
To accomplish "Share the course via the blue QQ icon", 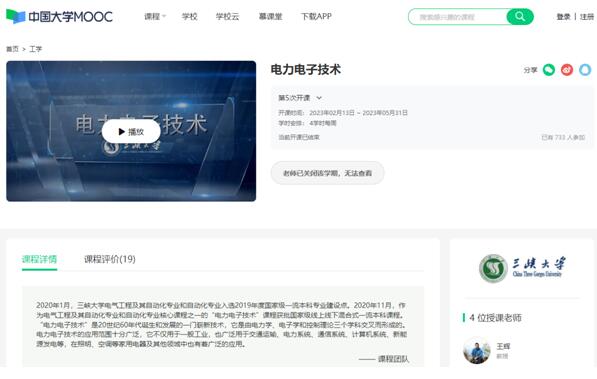I will click(585, 70).
